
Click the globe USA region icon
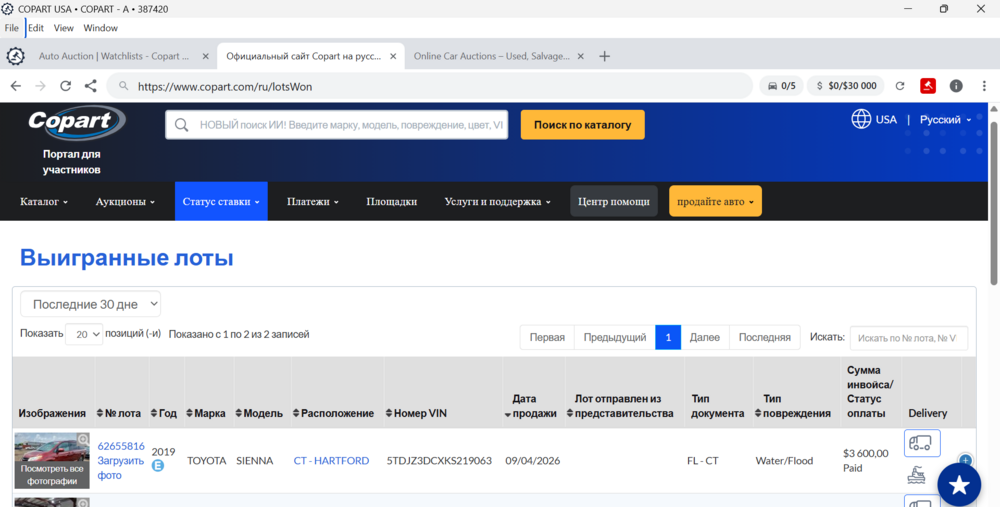coord(861,119)
